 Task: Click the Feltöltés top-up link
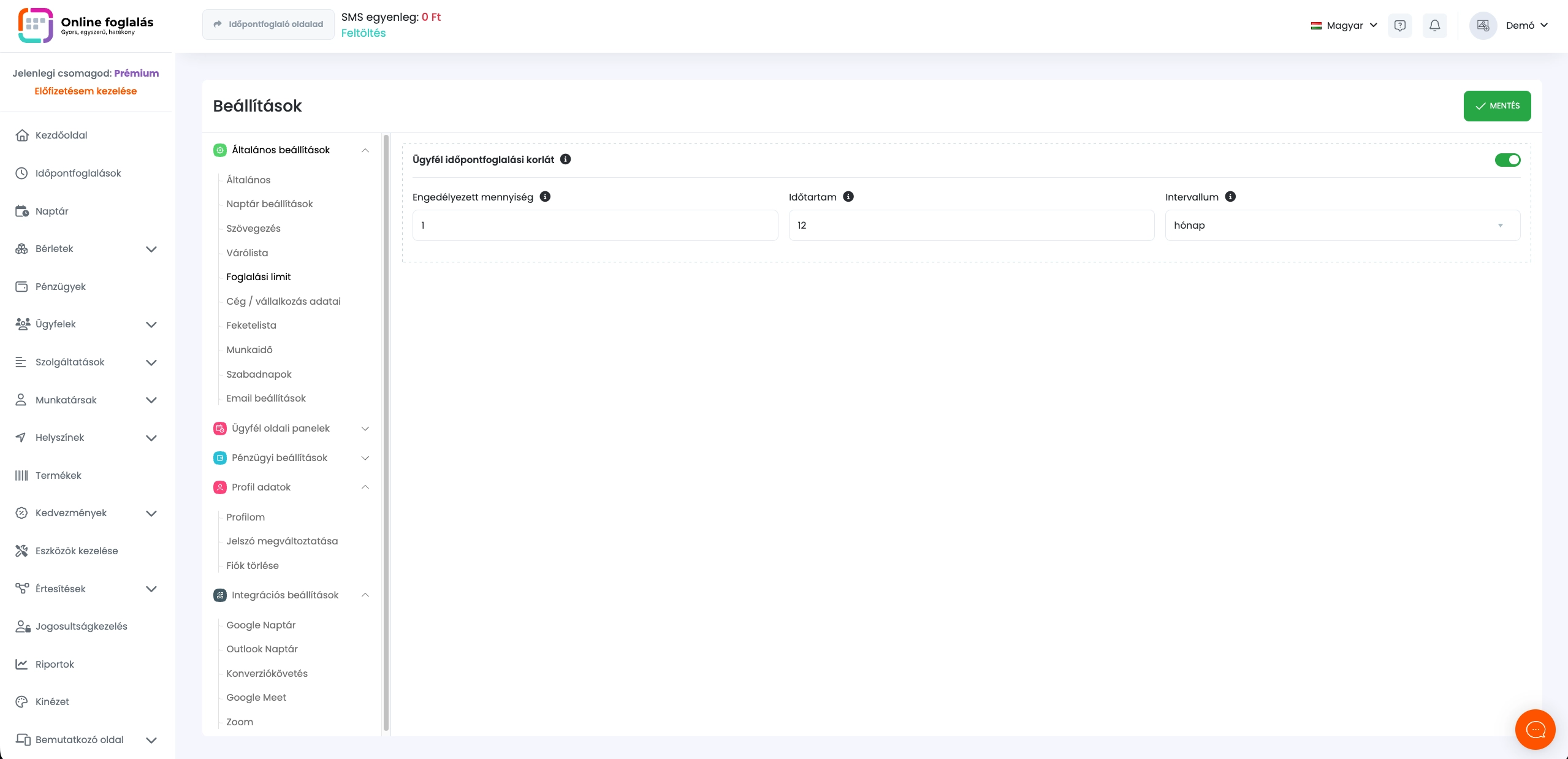coord(363,33)
